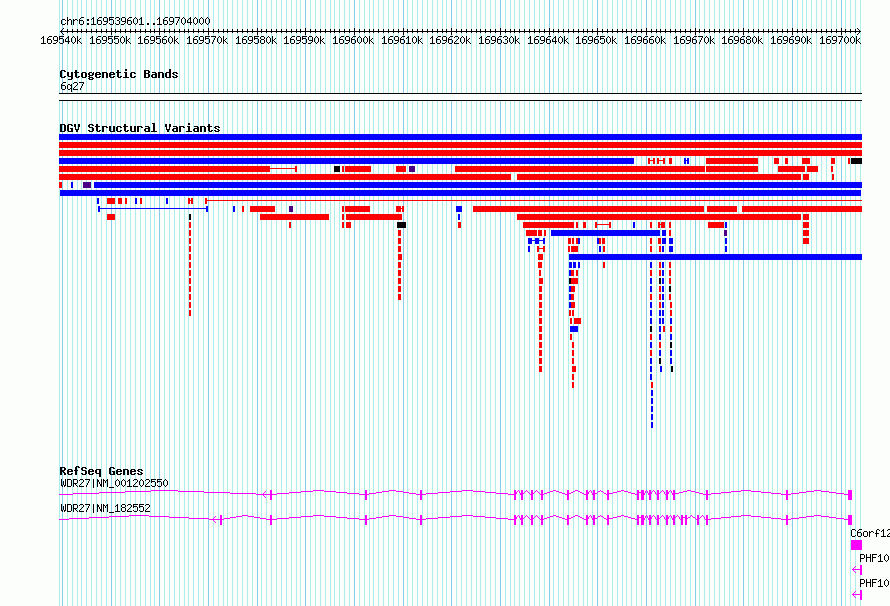Select the 169670k ruler label

click(x=693, y=40)
